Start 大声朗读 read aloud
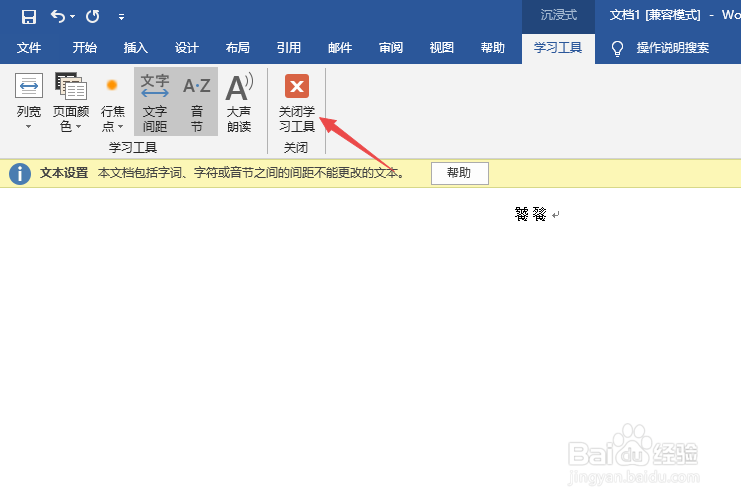741x503 pixels. pyautogui.click(x=239, y=102)
